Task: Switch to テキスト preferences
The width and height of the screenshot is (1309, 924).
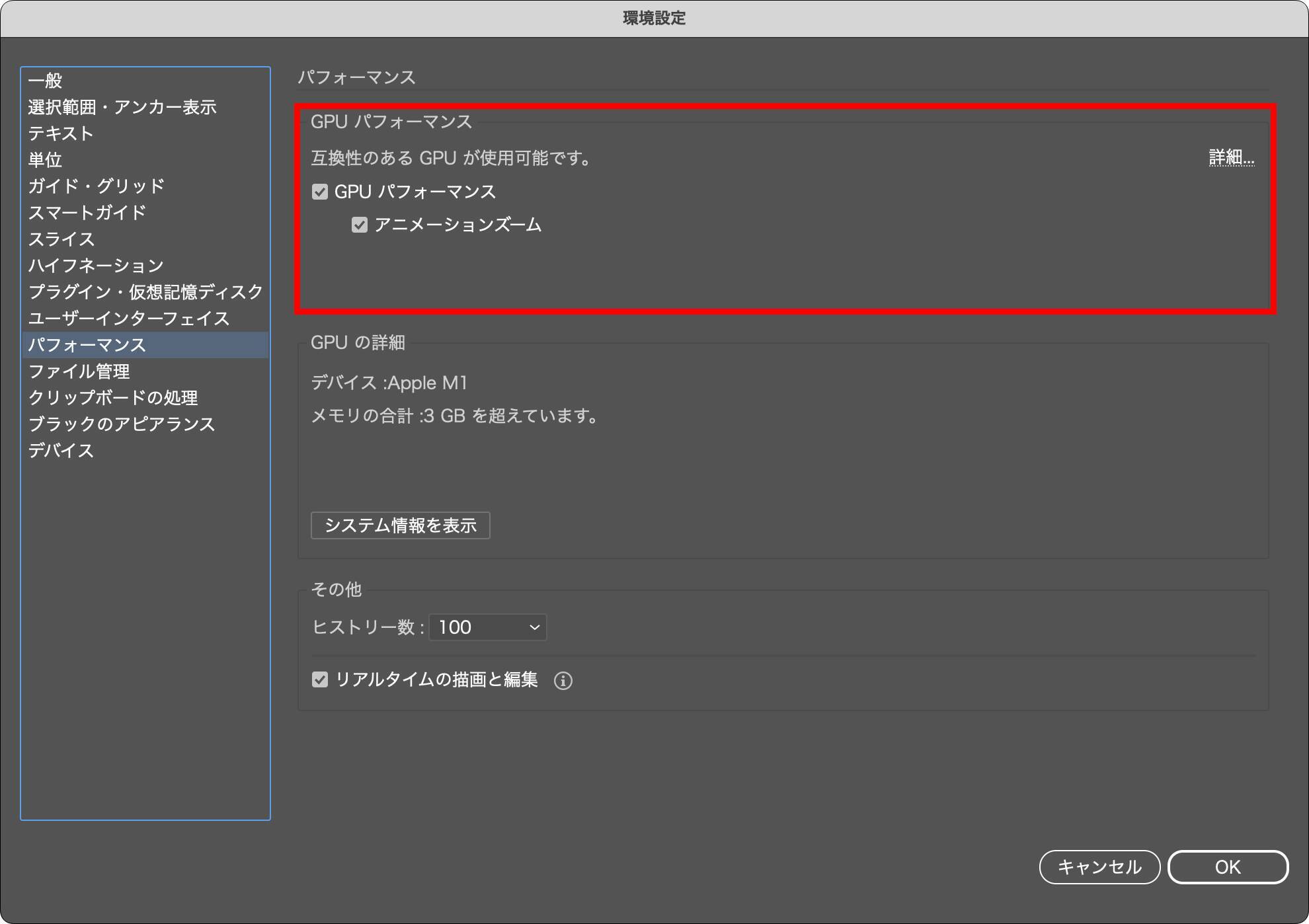Action: pyautogui.click(x=61, y=134)
